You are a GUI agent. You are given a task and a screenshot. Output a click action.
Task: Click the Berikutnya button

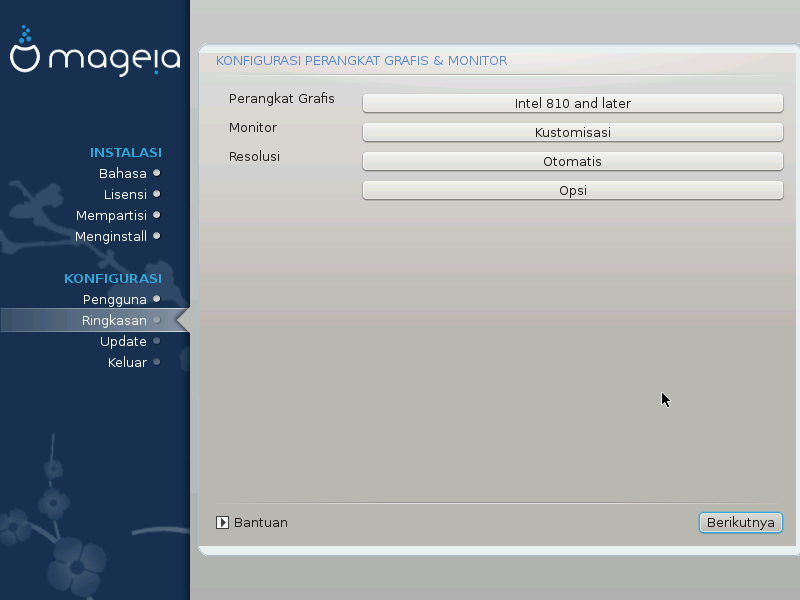click(x=740, y=522)
